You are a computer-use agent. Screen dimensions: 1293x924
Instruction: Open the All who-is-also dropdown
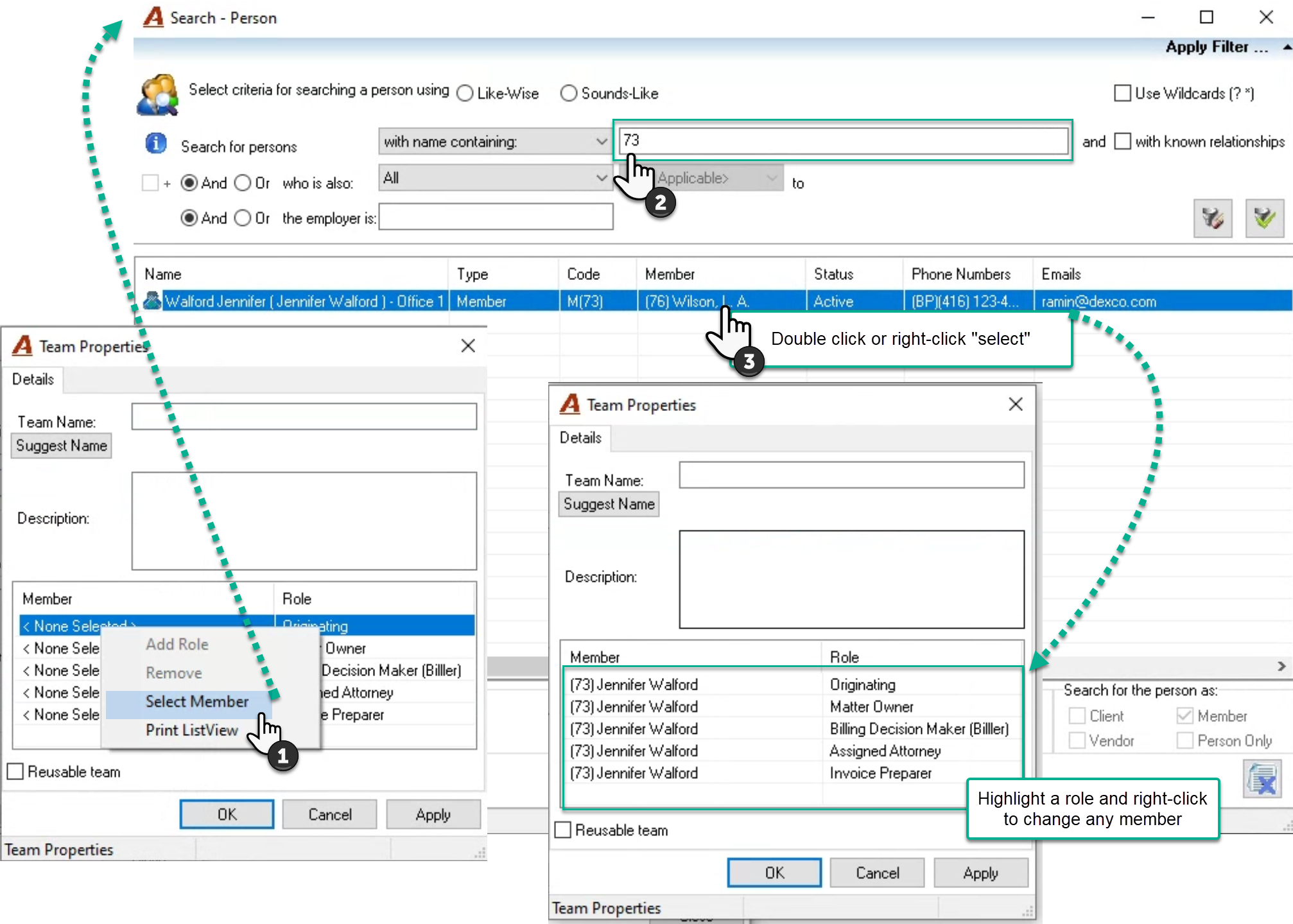pyautogui.click(x=495, y=178)
